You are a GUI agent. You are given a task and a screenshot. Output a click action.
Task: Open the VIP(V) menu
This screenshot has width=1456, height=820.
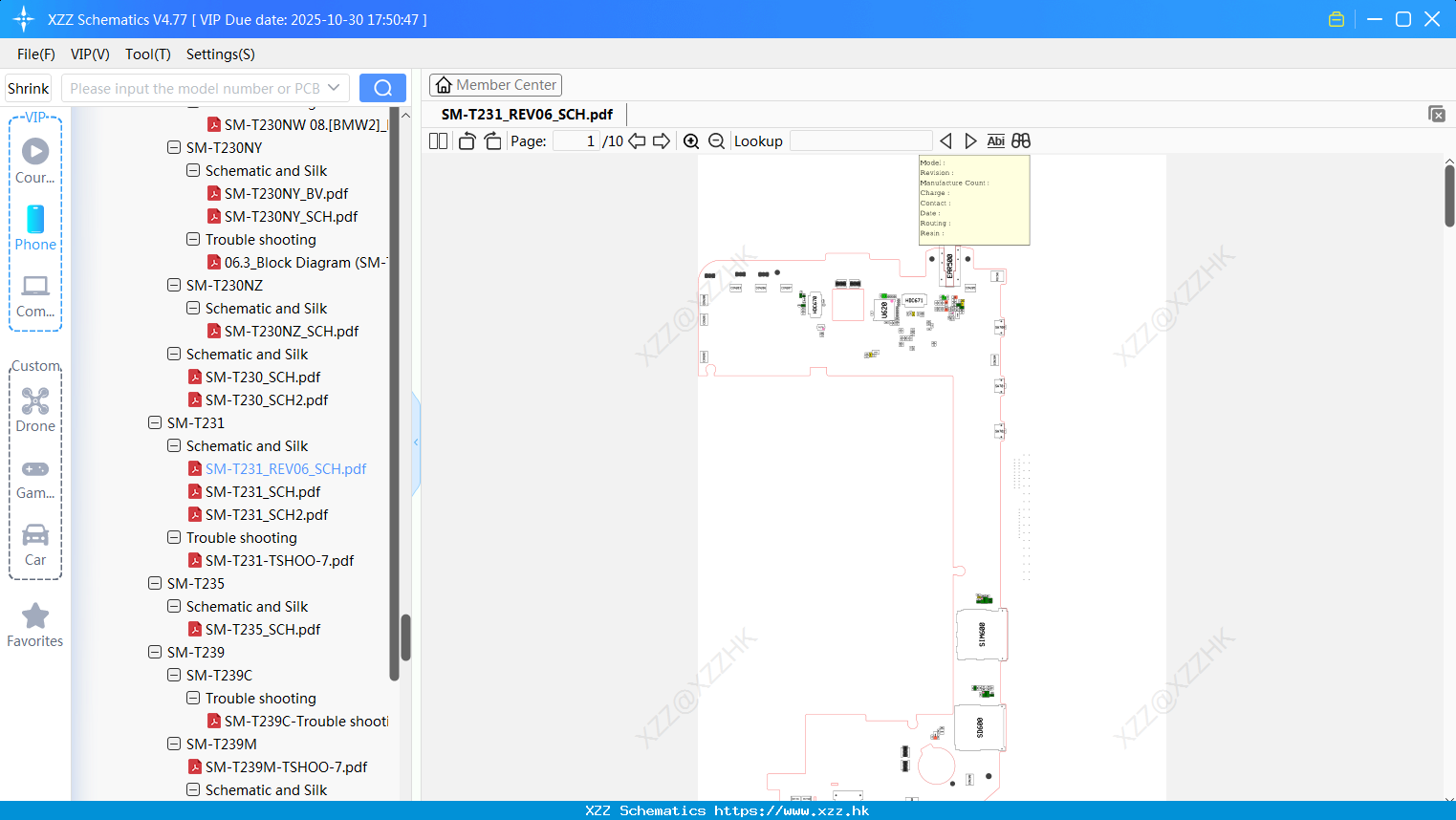90,54
